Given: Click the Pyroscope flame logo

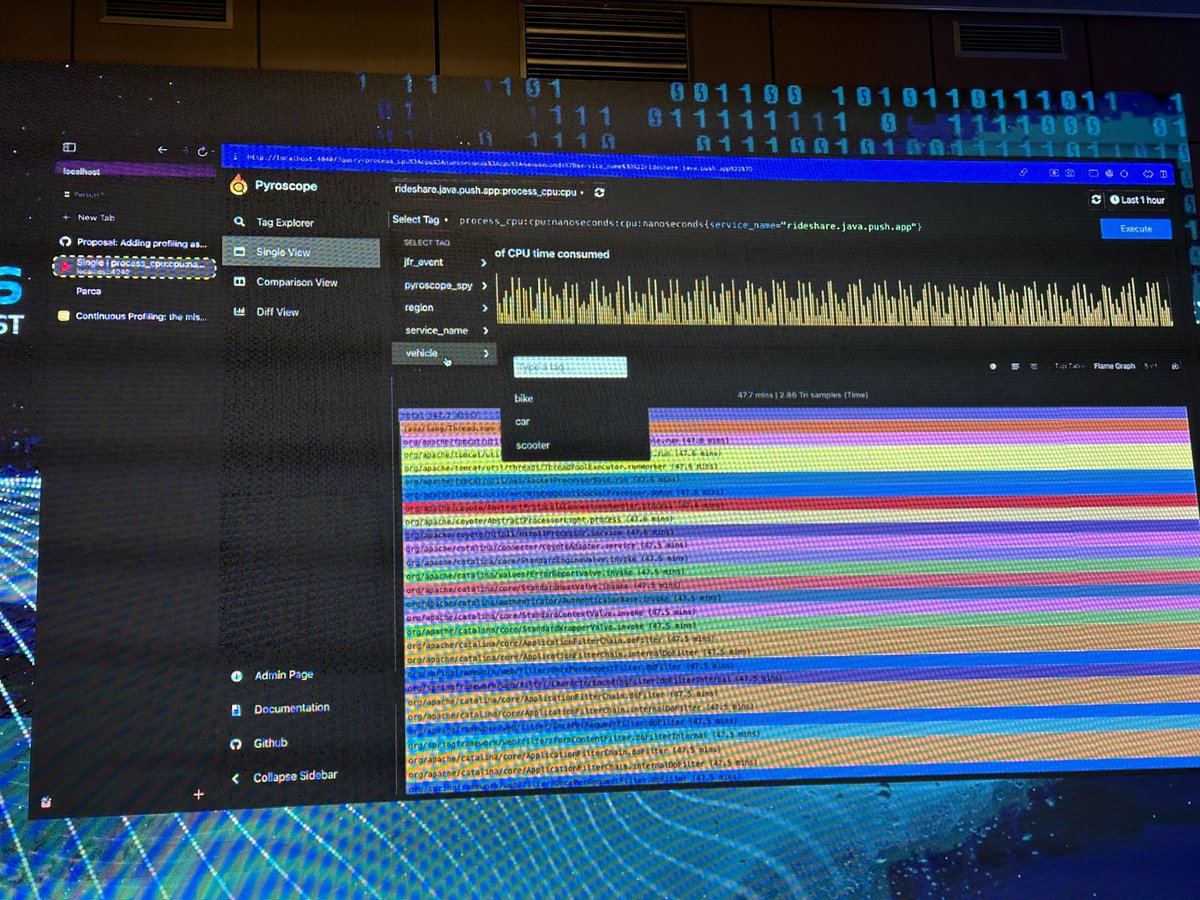Looking at the screenshot, I should [x=238, y=185].
